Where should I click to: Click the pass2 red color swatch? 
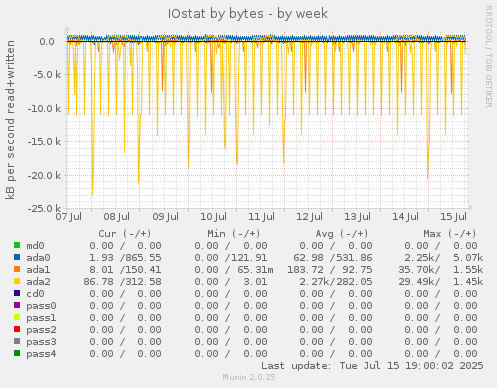pos(17,329)
